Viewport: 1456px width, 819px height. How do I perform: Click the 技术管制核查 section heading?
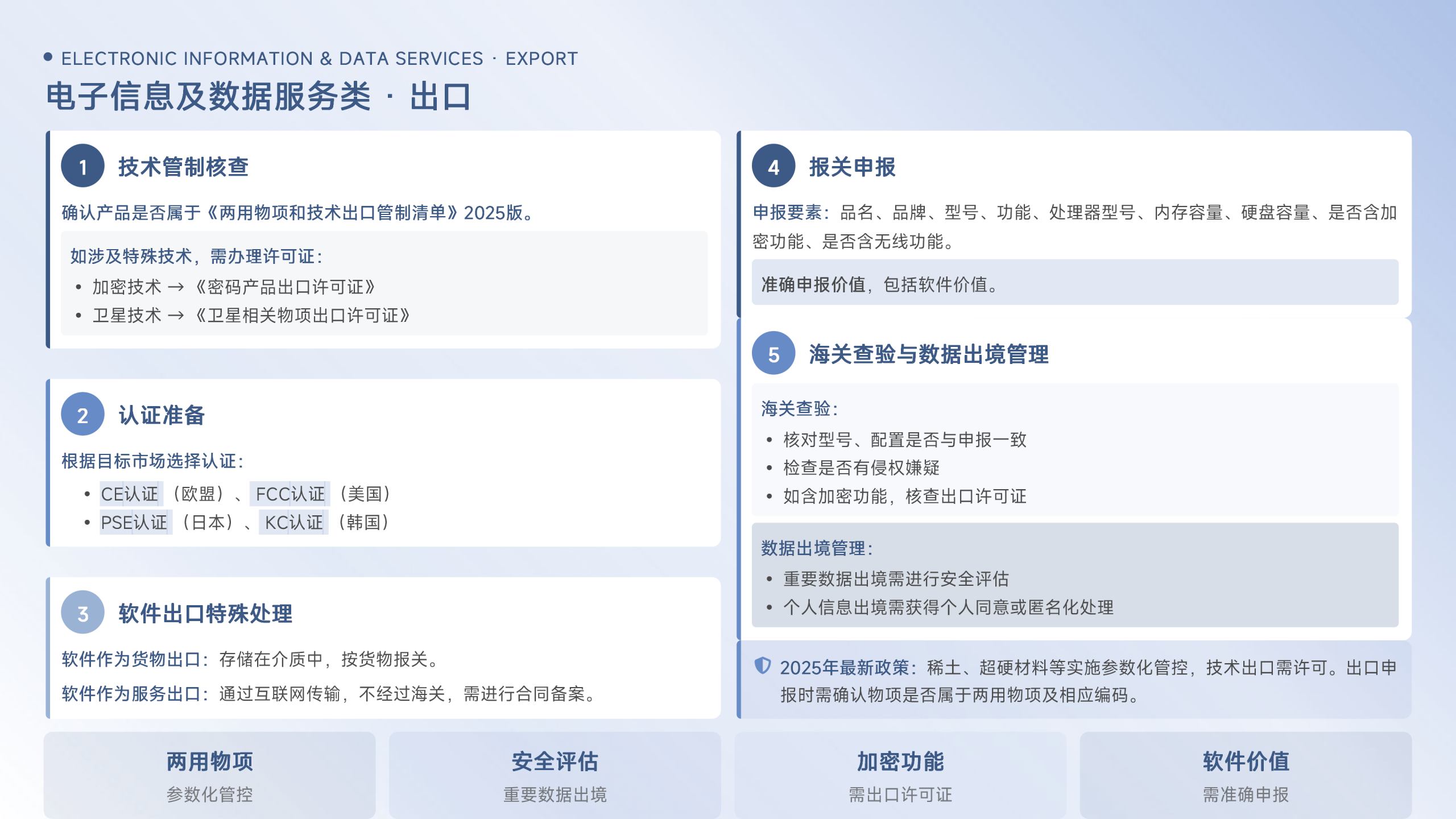coord(183,167)
